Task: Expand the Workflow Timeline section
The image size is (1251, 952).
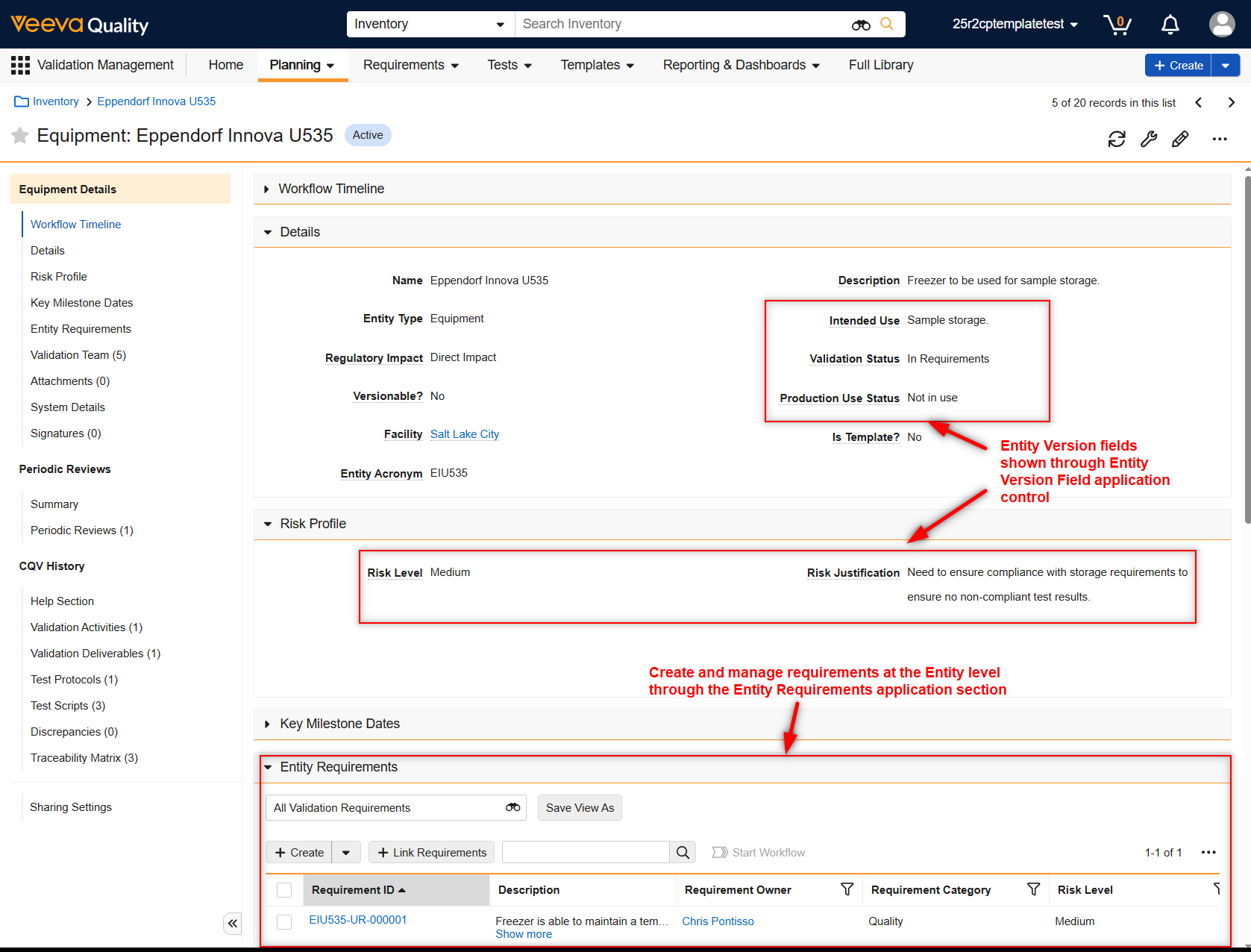Action: pyautogui.click(x=266, y=190)
